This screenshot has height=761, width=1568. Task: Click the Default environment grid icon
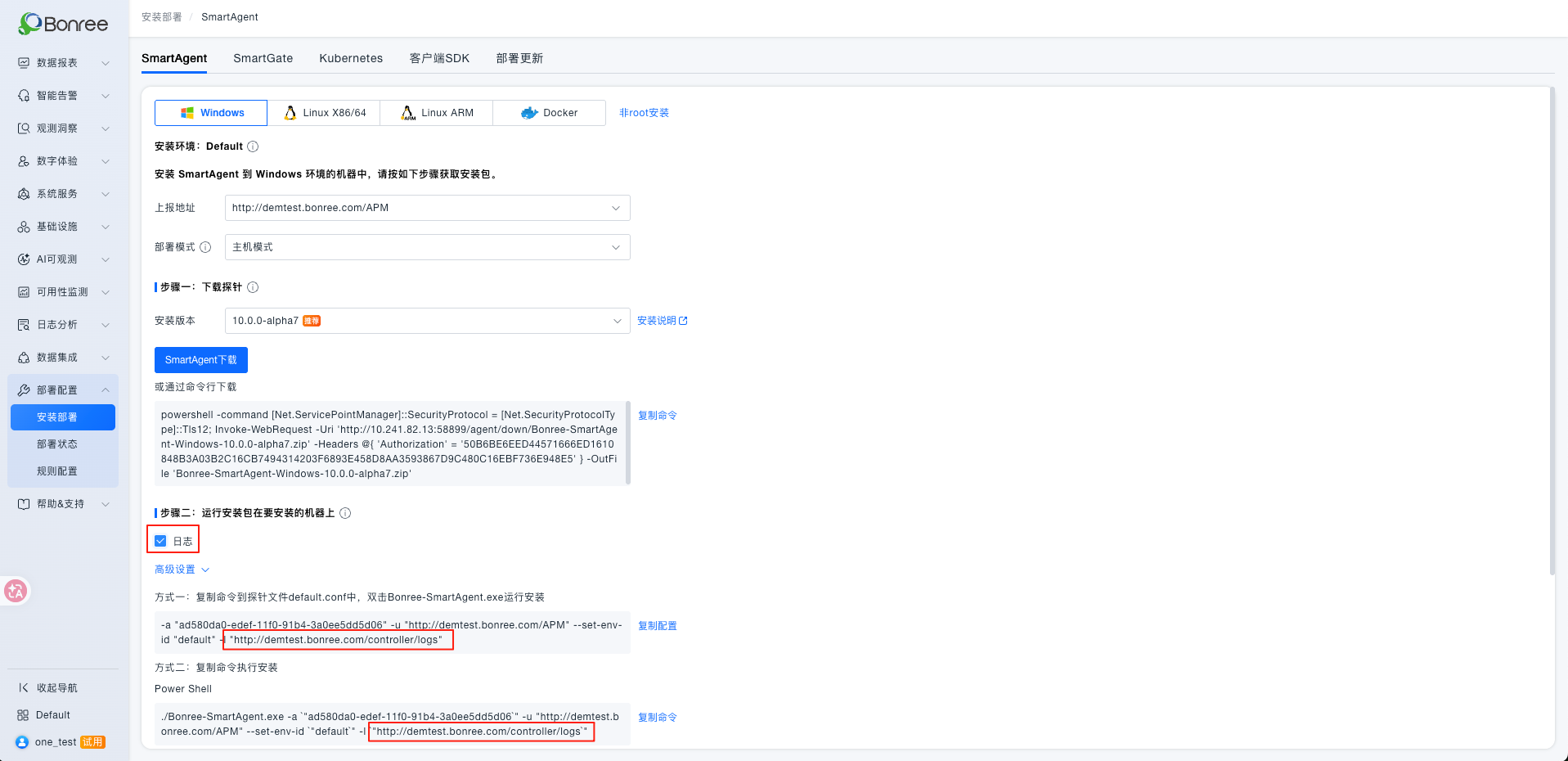coord(23,715)
